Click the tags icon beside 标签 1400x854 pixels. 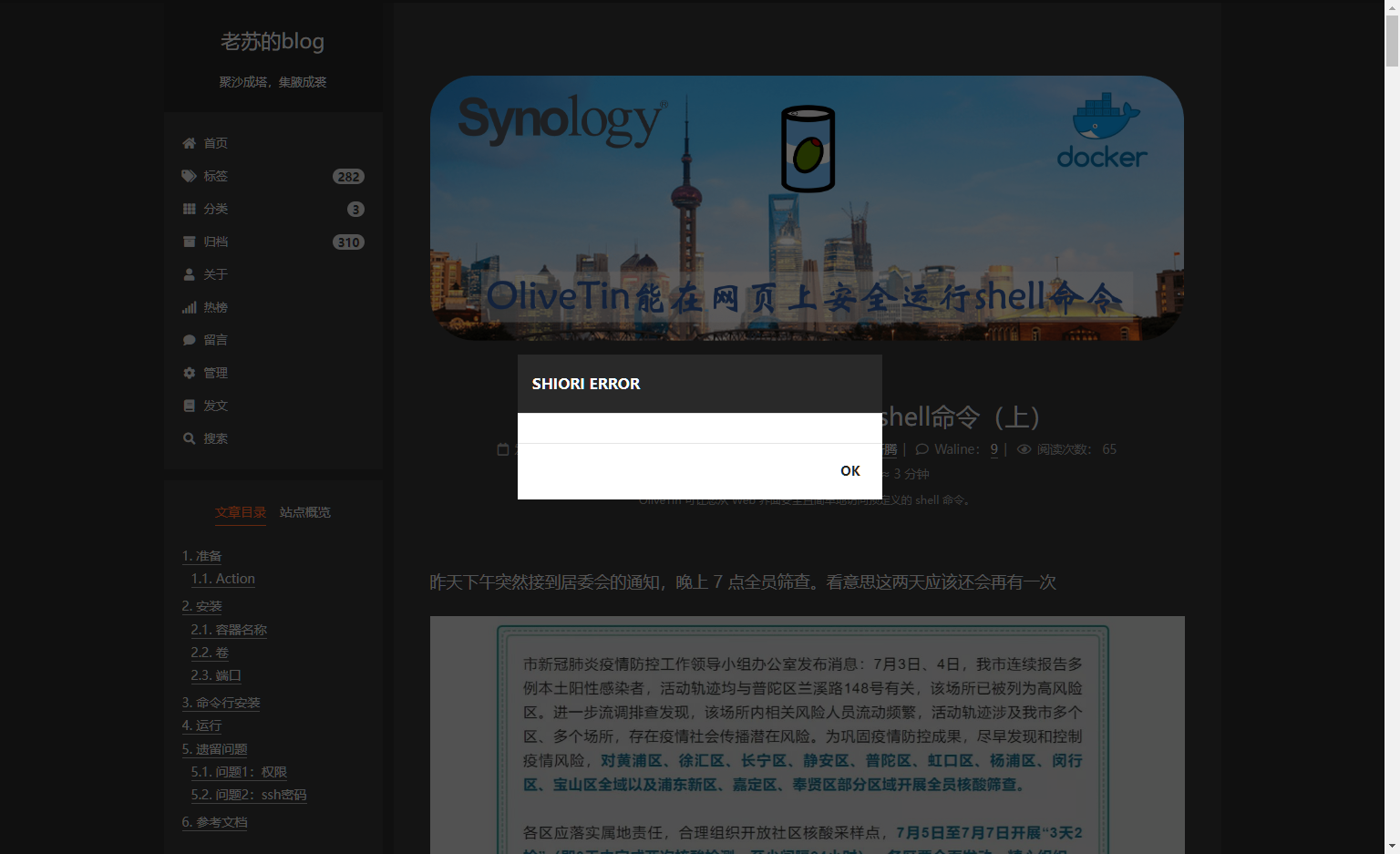point(189,176)
